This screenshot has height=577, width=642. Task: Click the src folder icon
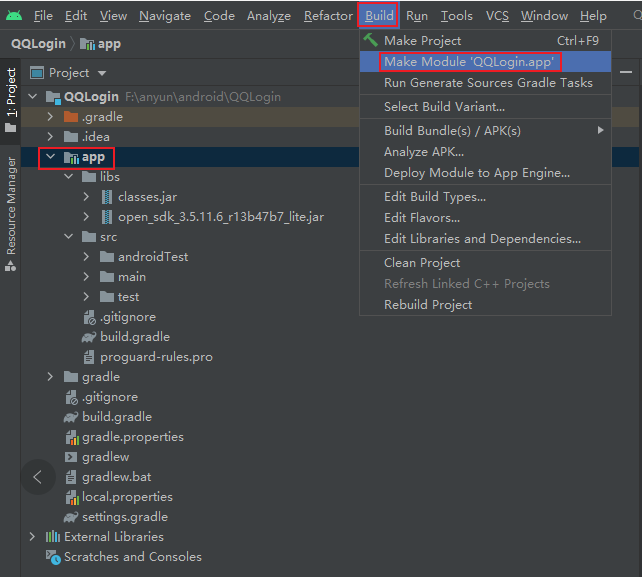pyautogui.click(x=89, y=237)
